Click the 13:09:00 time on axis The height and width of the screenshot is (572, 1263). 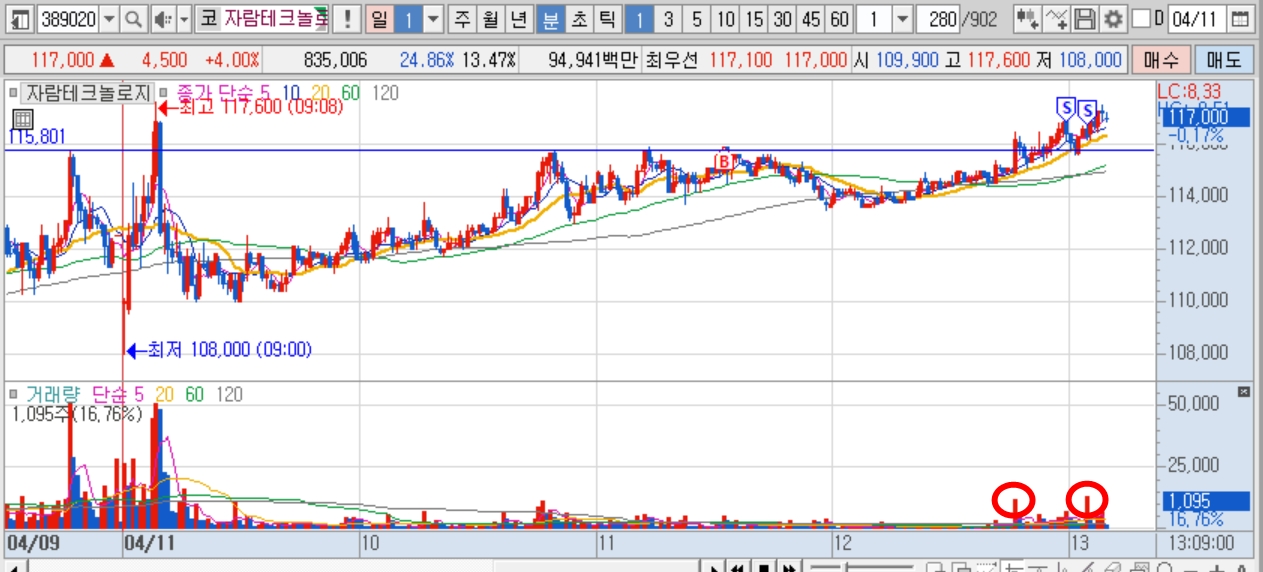pos(1199,542)
